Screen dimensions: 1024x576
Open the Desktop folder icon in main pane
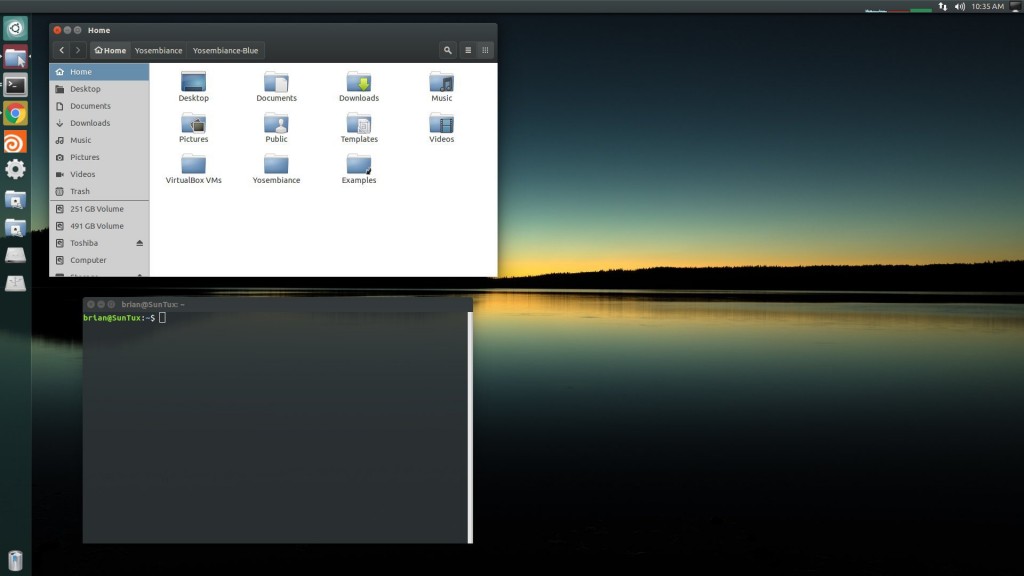tap(193, 86)
